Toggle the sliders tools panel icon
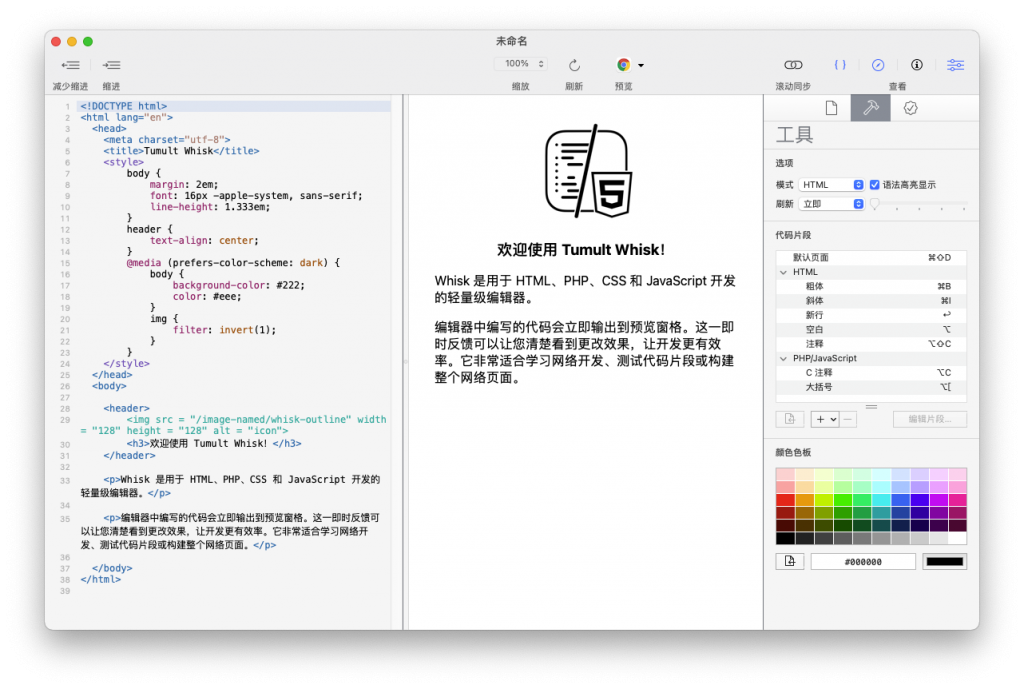The height and width of the screenshot is (689, 1024). click(955, 65)
